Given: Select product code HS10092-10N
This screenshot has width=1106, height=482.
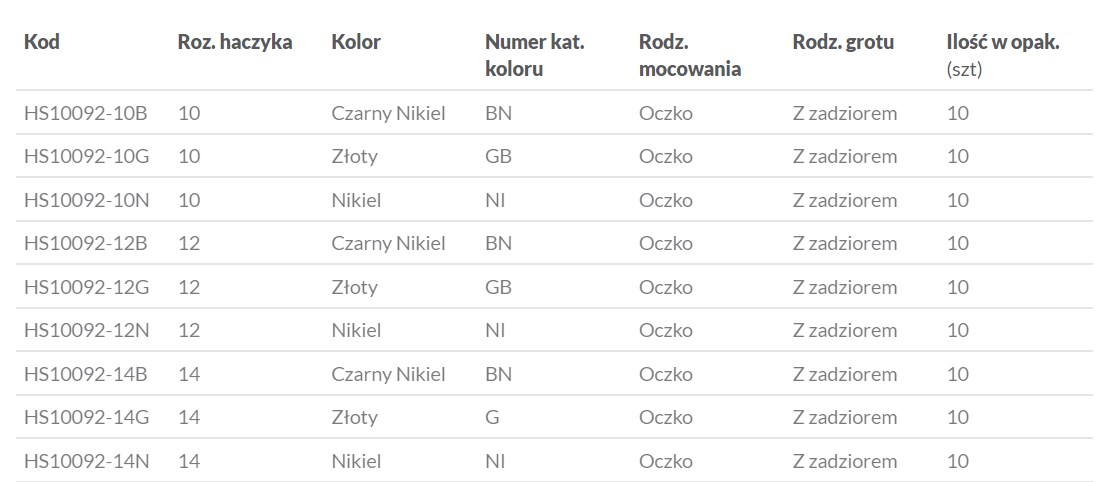Looking at the screenshot, I should tap(87, 200).
